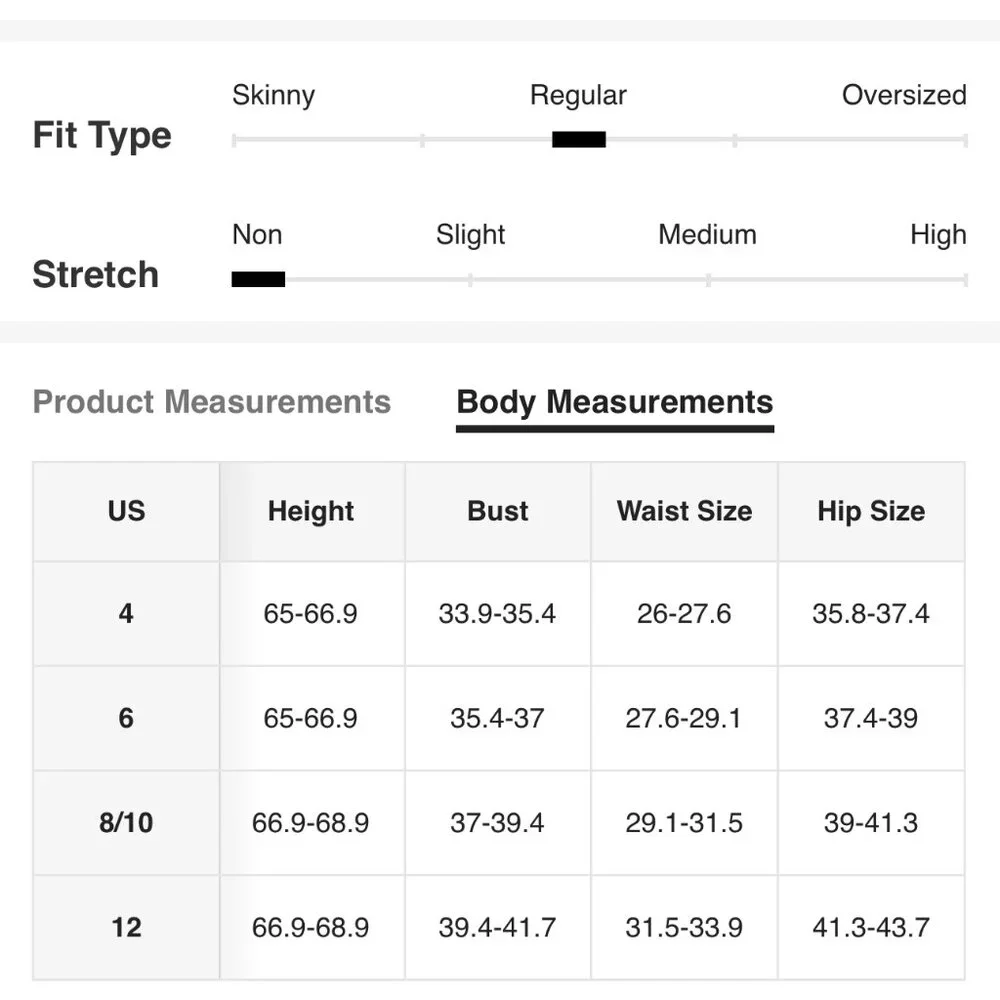The height and width of the screenshot is (1000, 1000).
Task: Click the Fit Type slider's black marker
Action: tap(579, 140)
